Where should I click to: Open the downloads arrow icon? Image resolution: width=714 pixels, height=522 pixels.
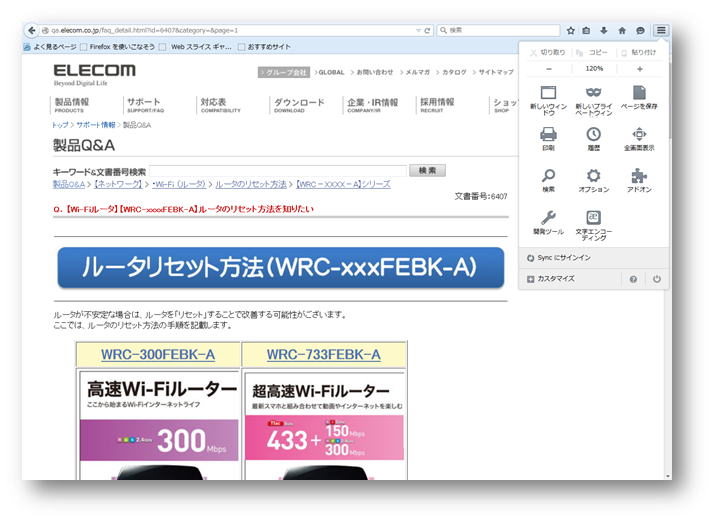click(604, 31)
